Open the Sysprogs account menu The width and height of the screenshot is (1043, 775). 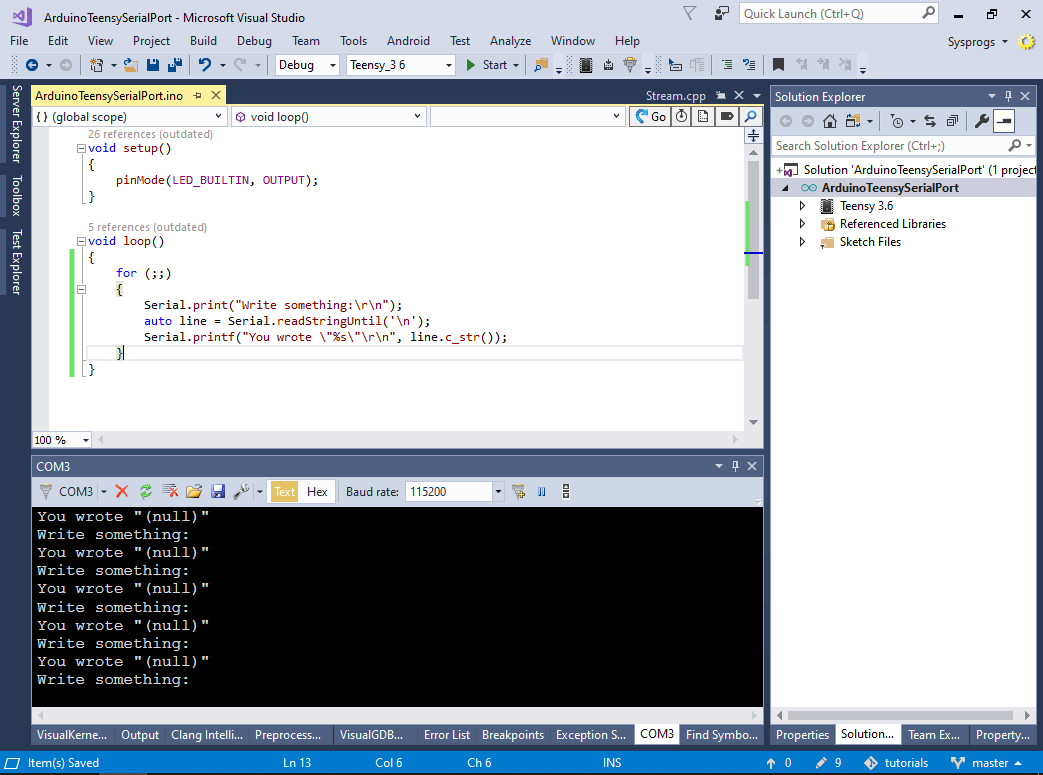(977, 42)
